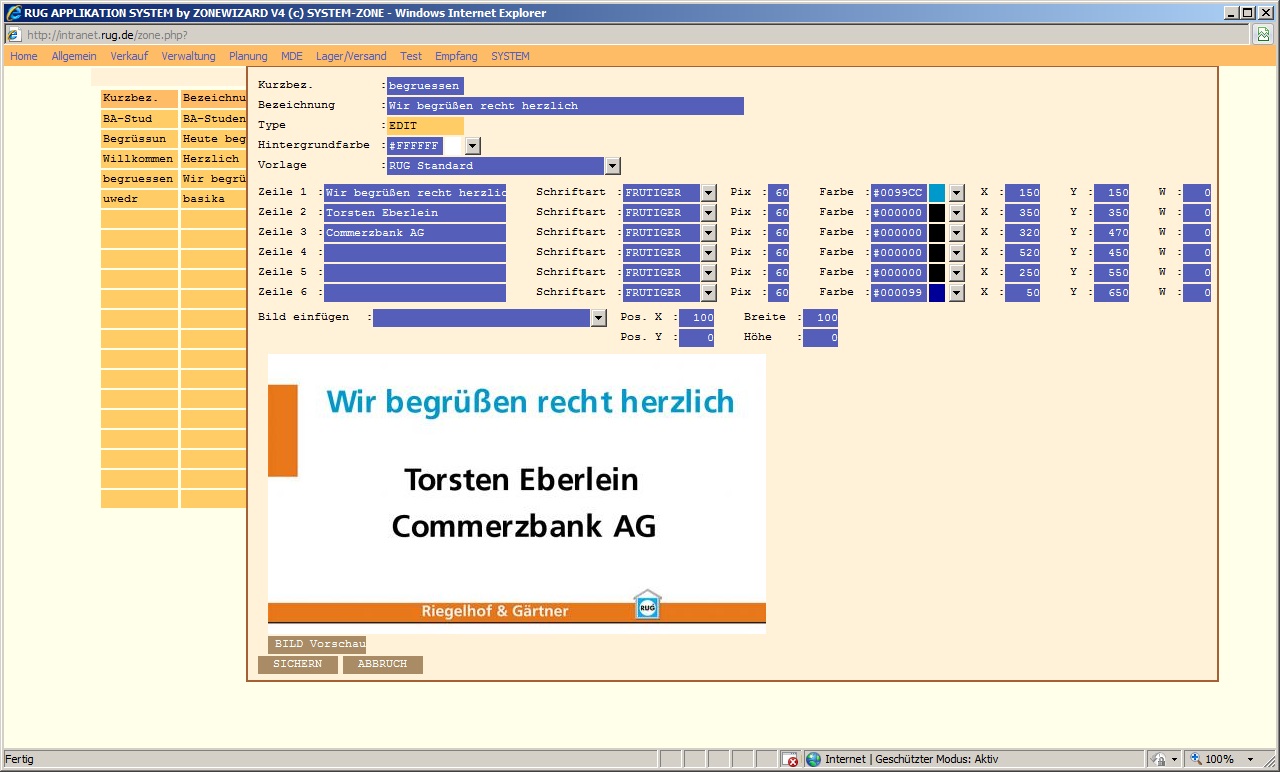Click the Hintergrundfarbe #FFFFFF field
The width and height of the screenshot is (1280, 772).
[x=415, y=146]
